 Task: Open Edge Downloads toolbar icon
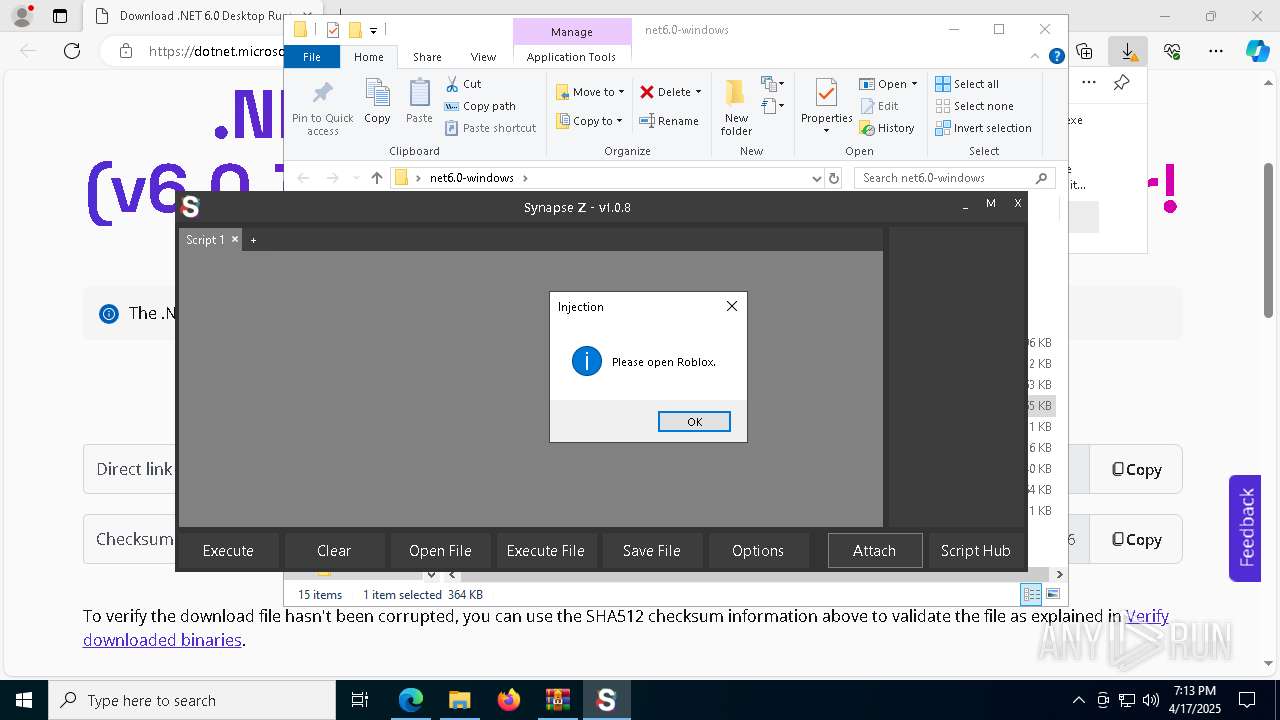[x=1128, y=51]
